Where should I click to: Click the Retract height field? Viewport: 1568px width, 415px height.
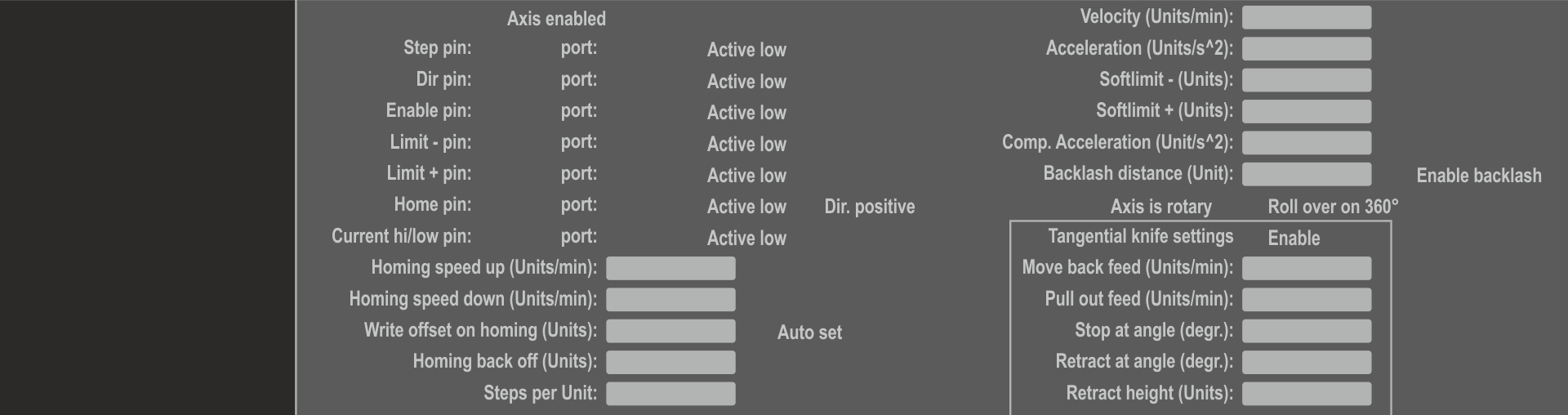pos(1306,394)
